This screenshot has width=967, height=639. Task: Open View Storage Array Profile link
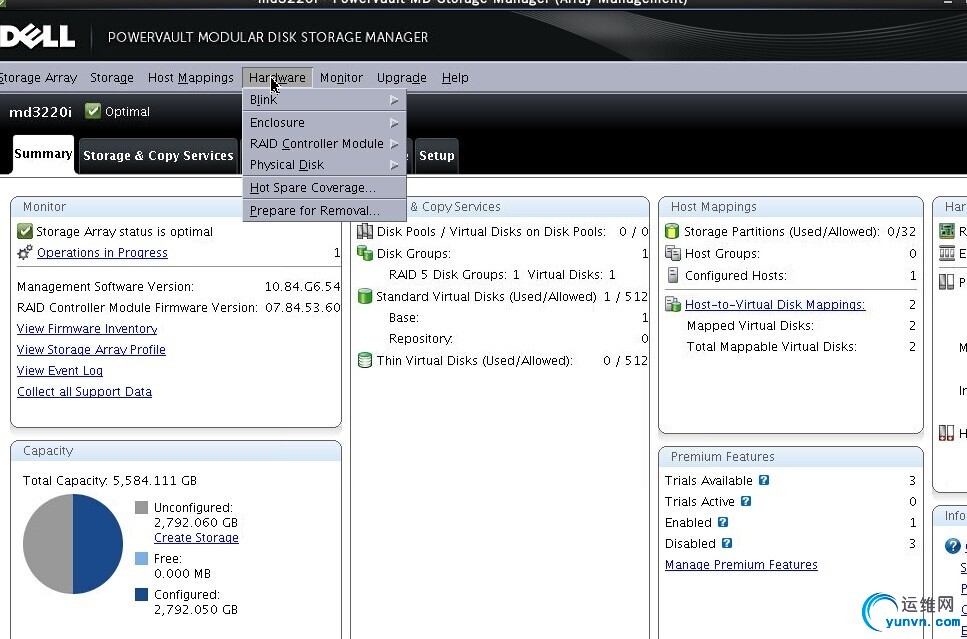pyautogui.click(x=91, y=350)
